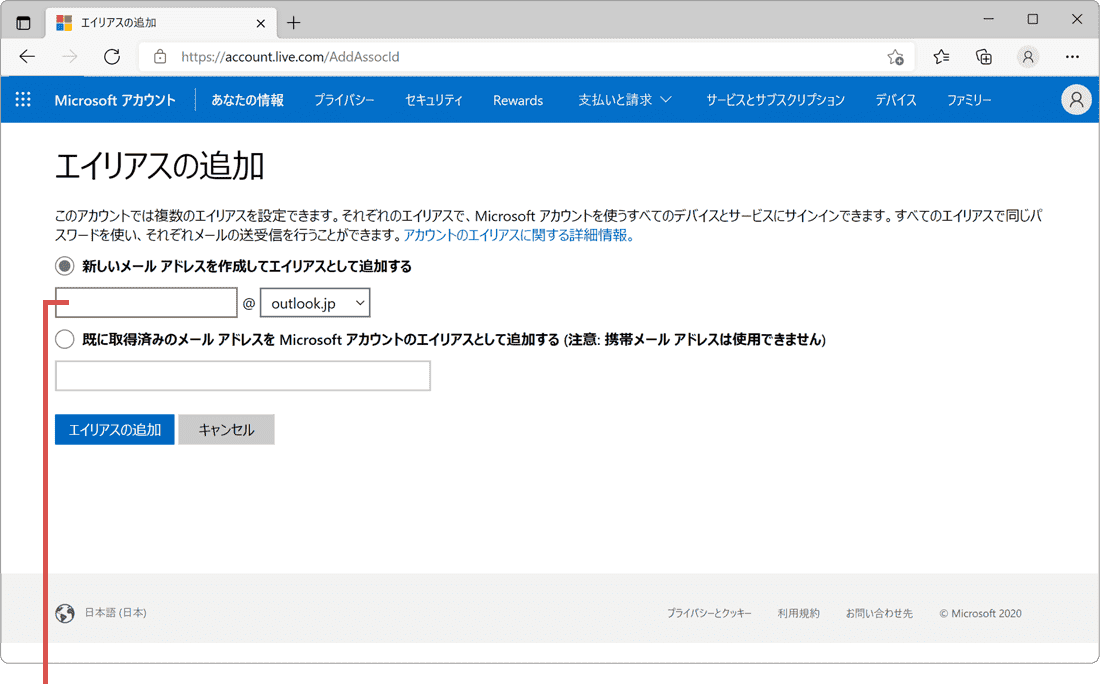
Task: Open the browser settings ellipsis menu
Action: [1072, 57]
